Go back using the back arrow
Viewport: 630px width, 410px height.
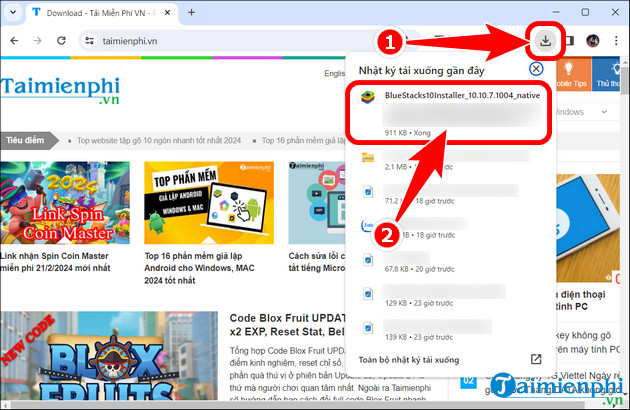coord(15,41)
